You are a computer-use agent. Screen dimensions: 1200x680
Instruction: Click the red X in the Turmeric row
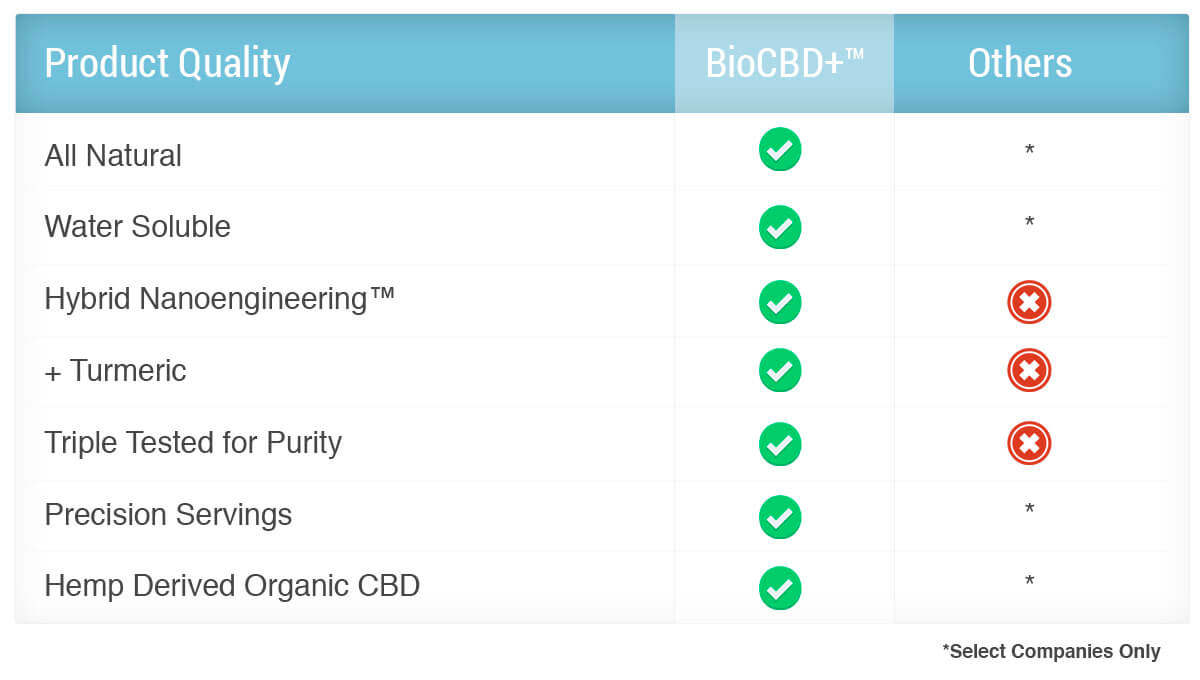pos(1029,371)
